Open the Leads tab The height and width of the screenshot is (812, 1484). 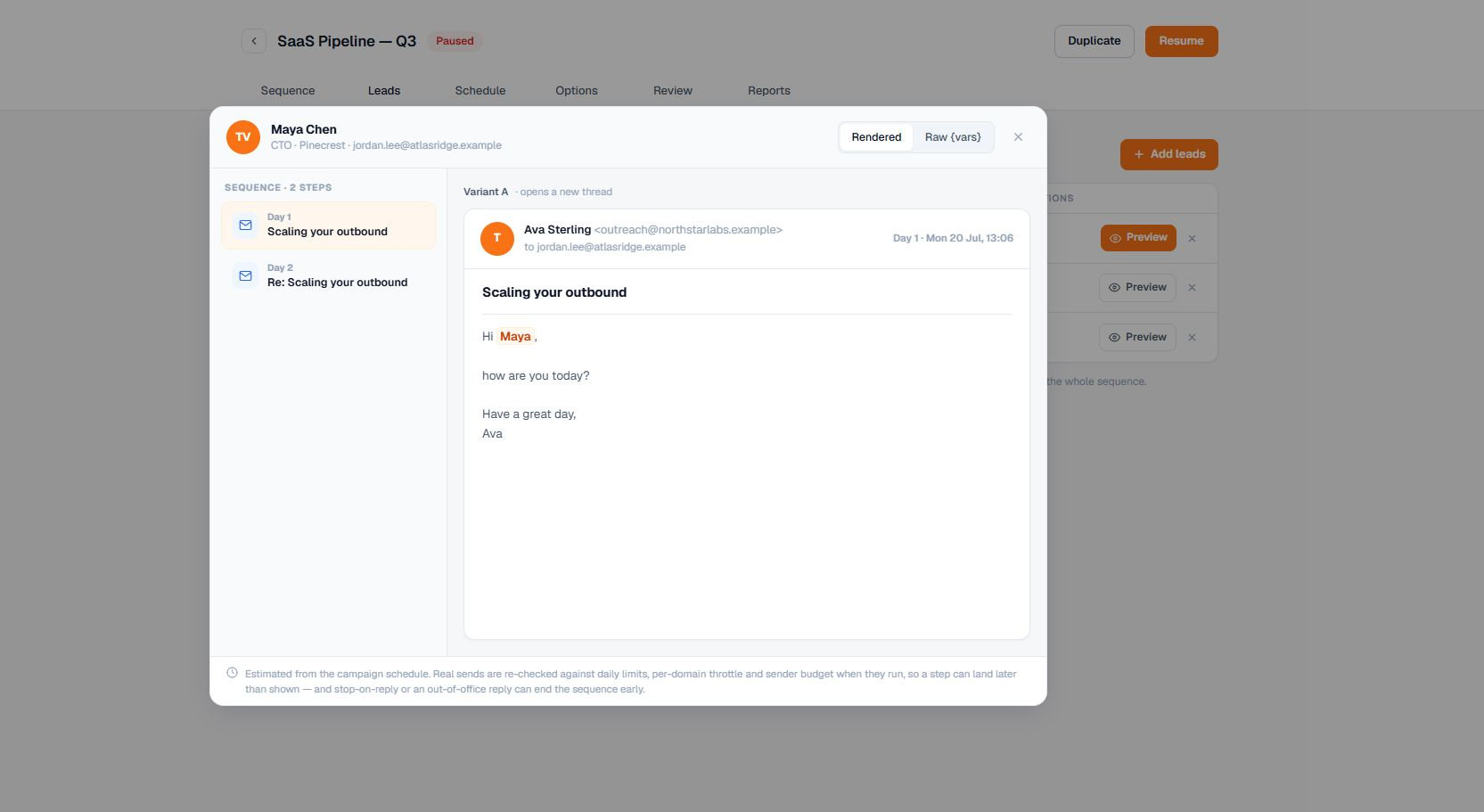384,91
